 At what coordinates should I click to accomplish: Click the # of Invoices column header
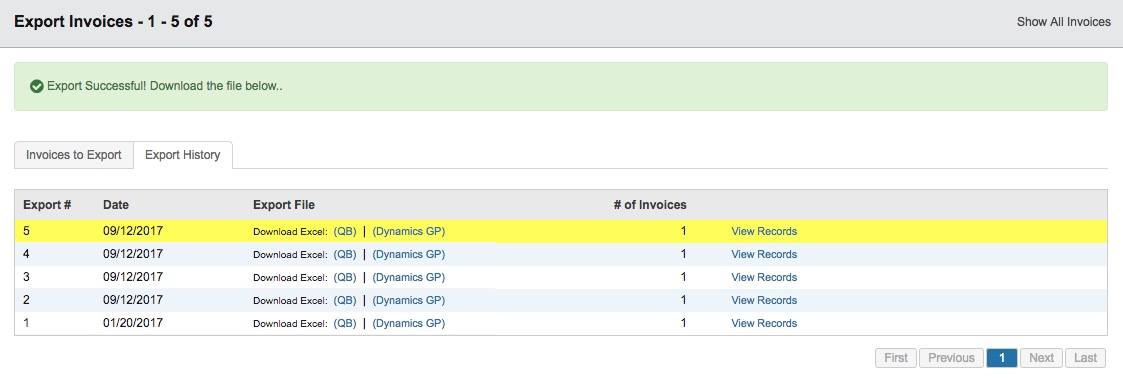click(650, 205)
